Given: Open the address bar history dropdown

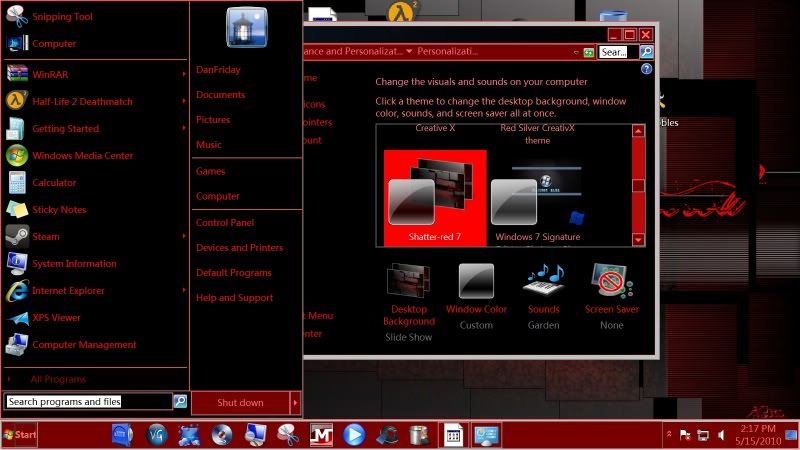Looking at the screenshot, I should click(576, 53).
